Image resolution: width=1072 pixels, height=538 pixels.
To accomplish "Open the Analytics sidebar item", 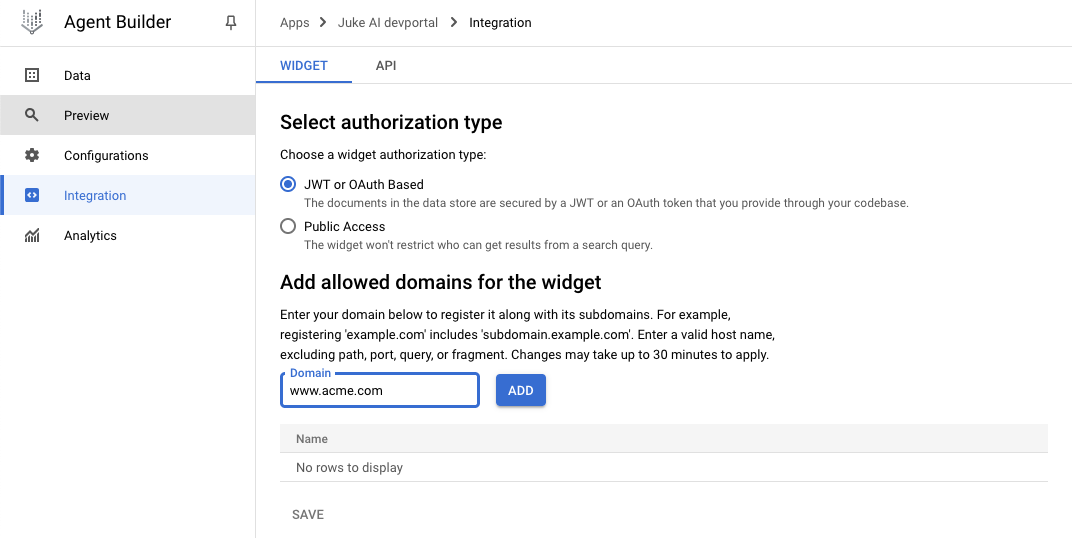I will pos(128,235).
